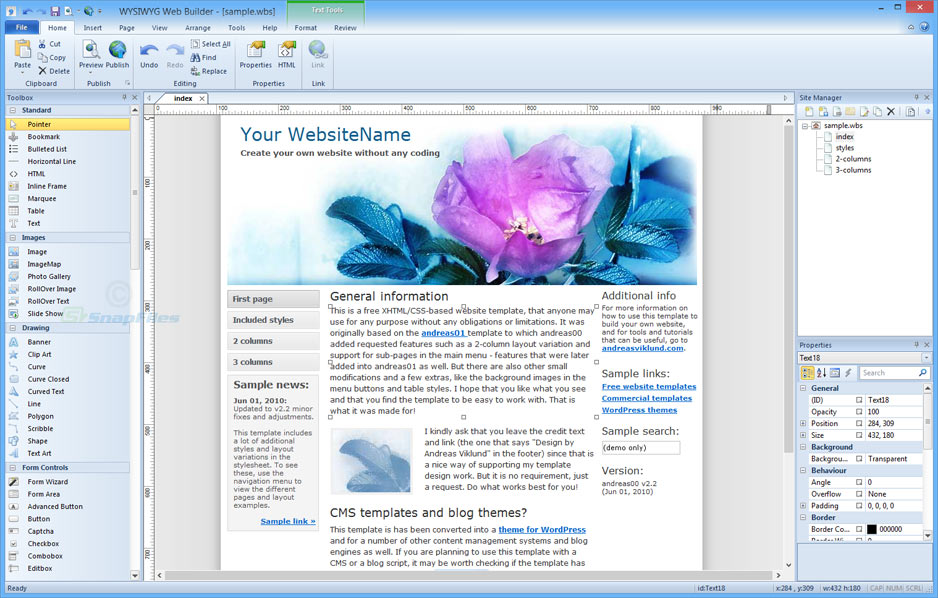Click the black Border Color swatch
Viewport: 938px width, 598px height.
tap(872, 529)
